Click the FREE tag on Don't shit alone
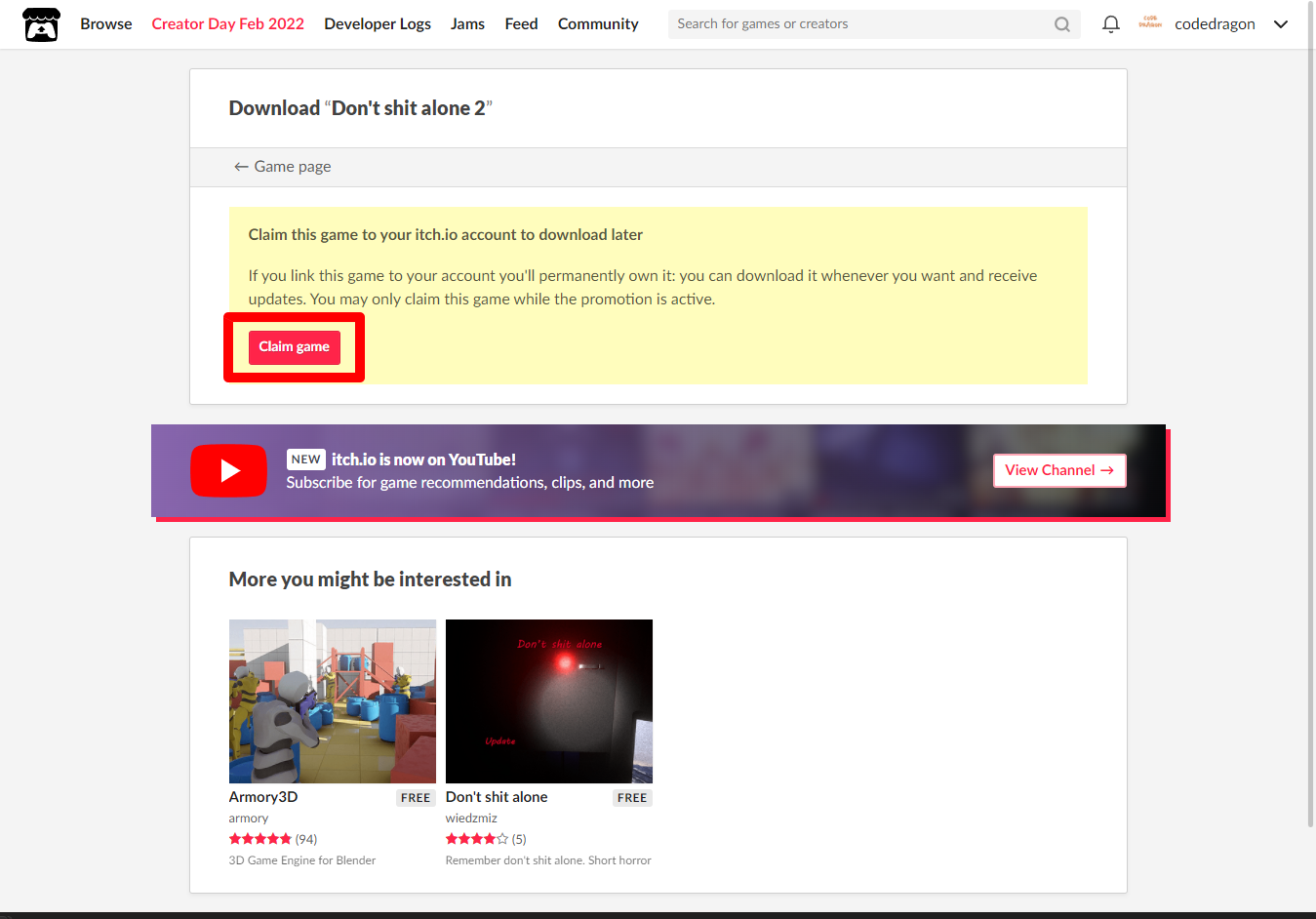 point(632,798)
